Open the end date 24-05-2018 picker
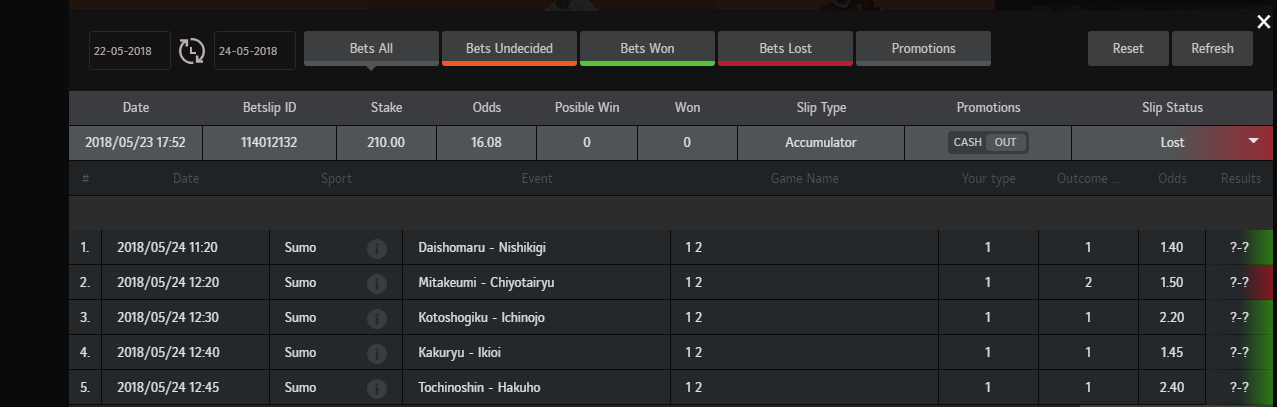 click(254, 51)
